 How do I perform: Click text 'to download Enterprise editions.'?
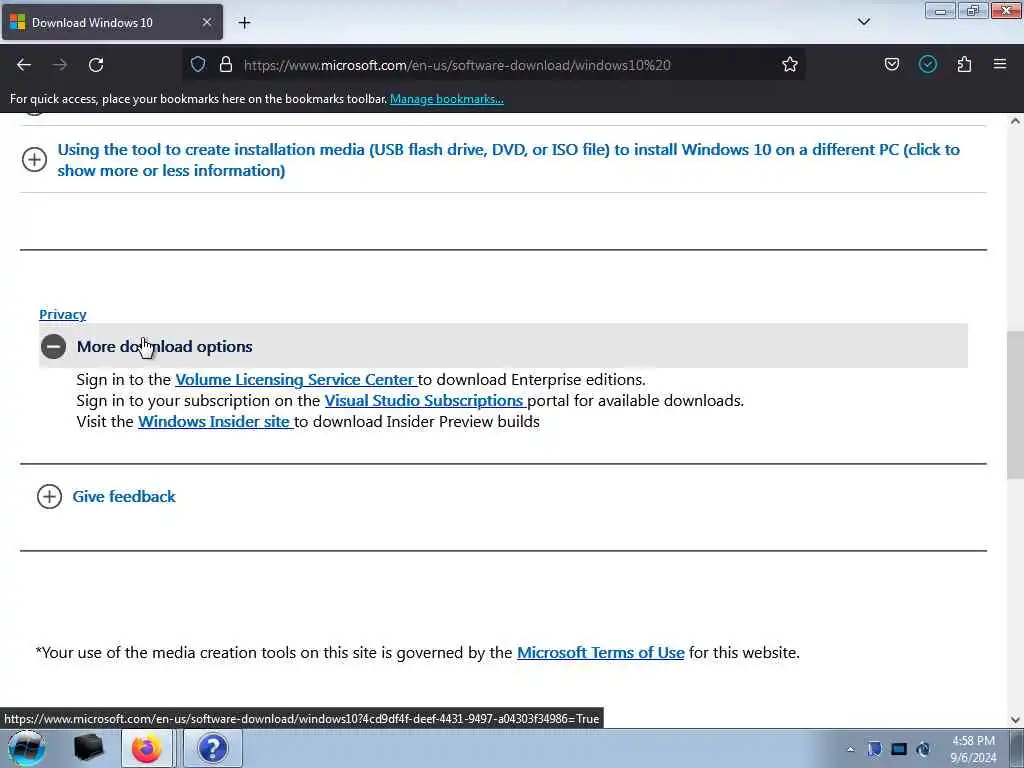pyautogui.click(x=532, y=379)
